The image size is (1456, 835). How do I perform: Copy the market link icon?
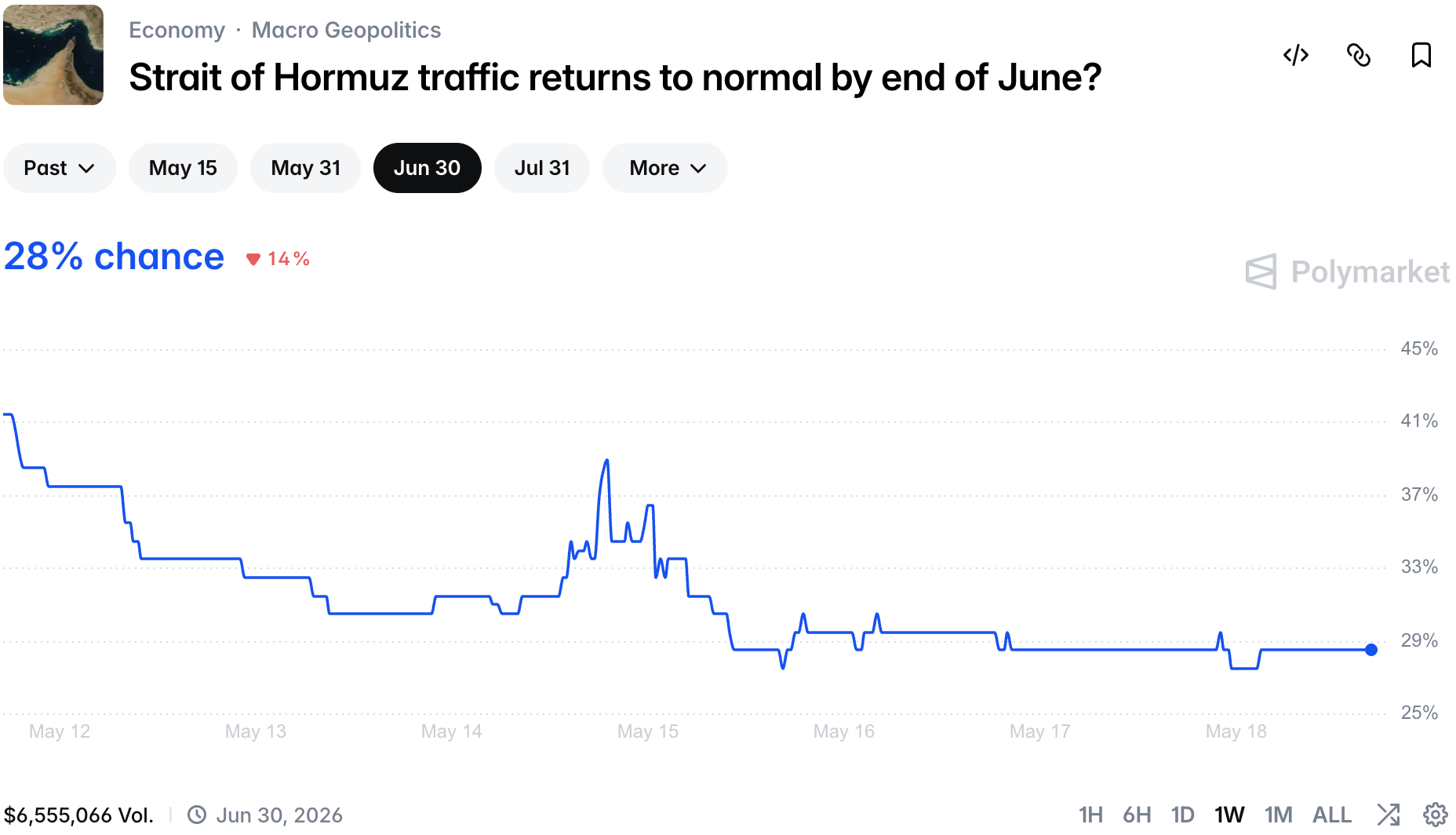pos(1359,56)
